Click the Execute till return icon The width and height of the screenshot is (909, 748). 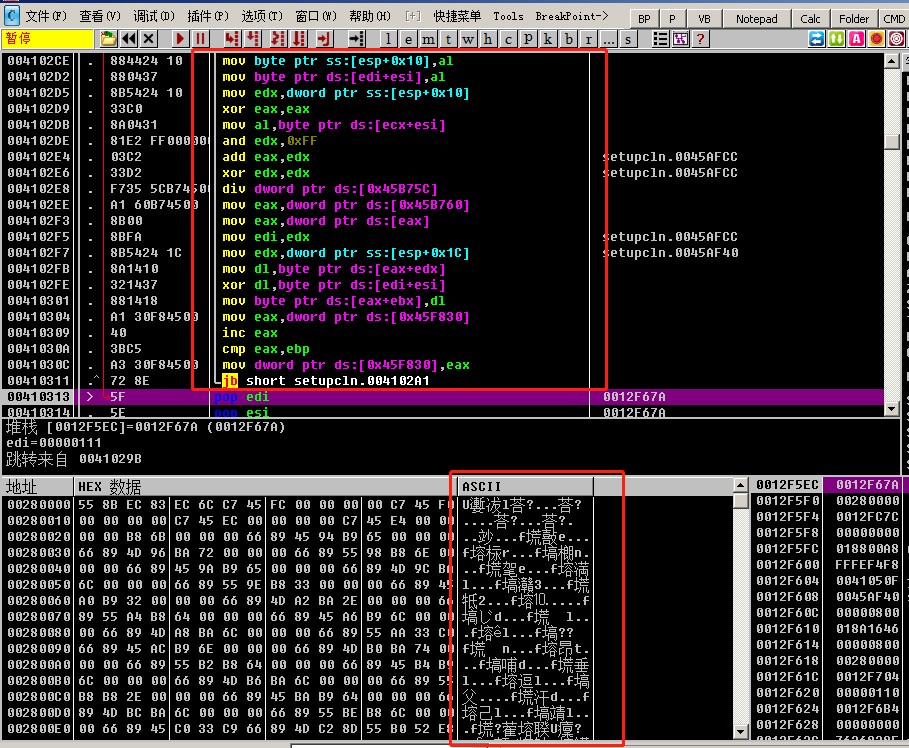(323, 39)
